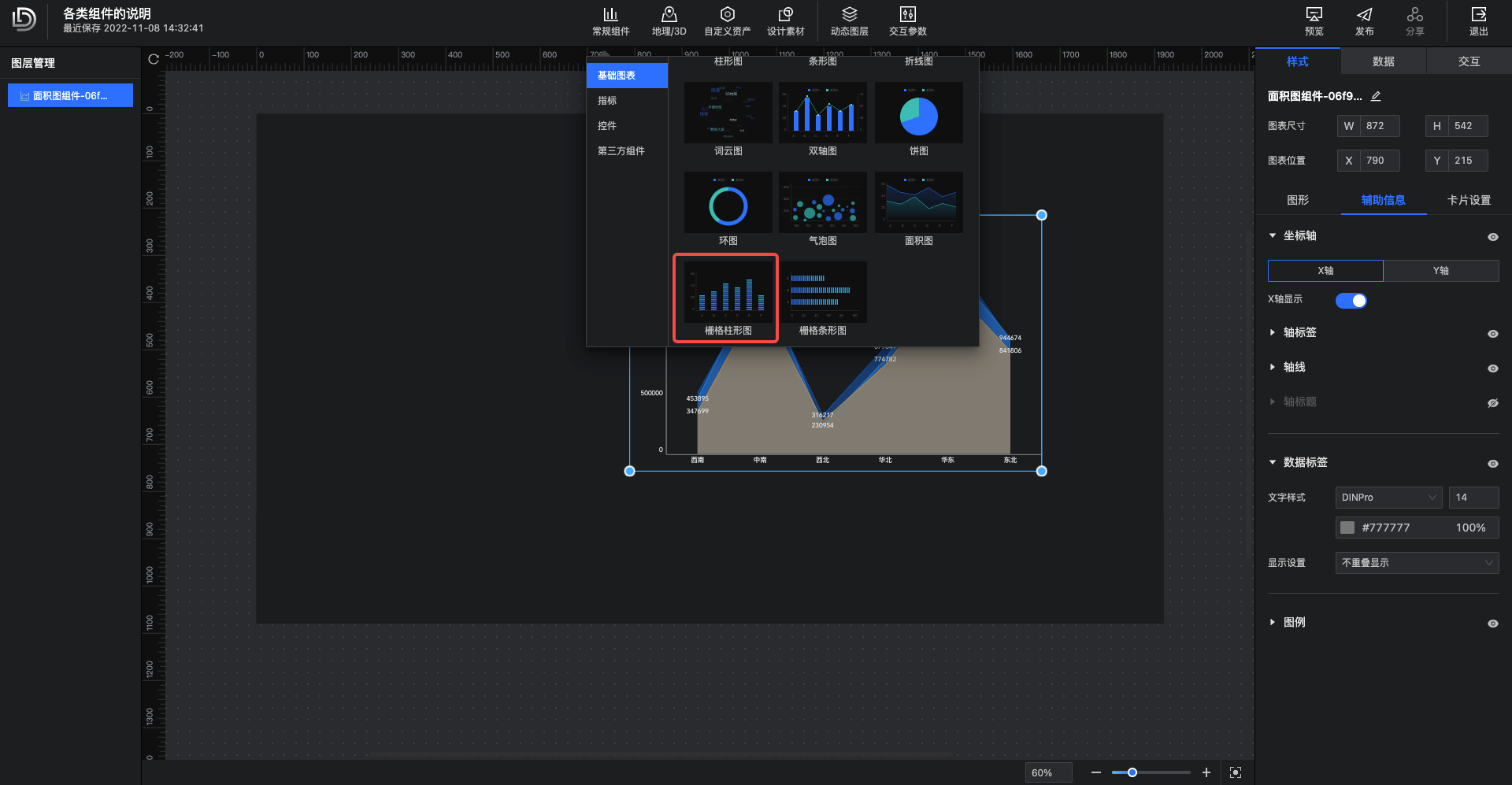Viewport: 1512px width, 785px height.
Task: Select the Y轴 axis button
Action: point(1440,271)
